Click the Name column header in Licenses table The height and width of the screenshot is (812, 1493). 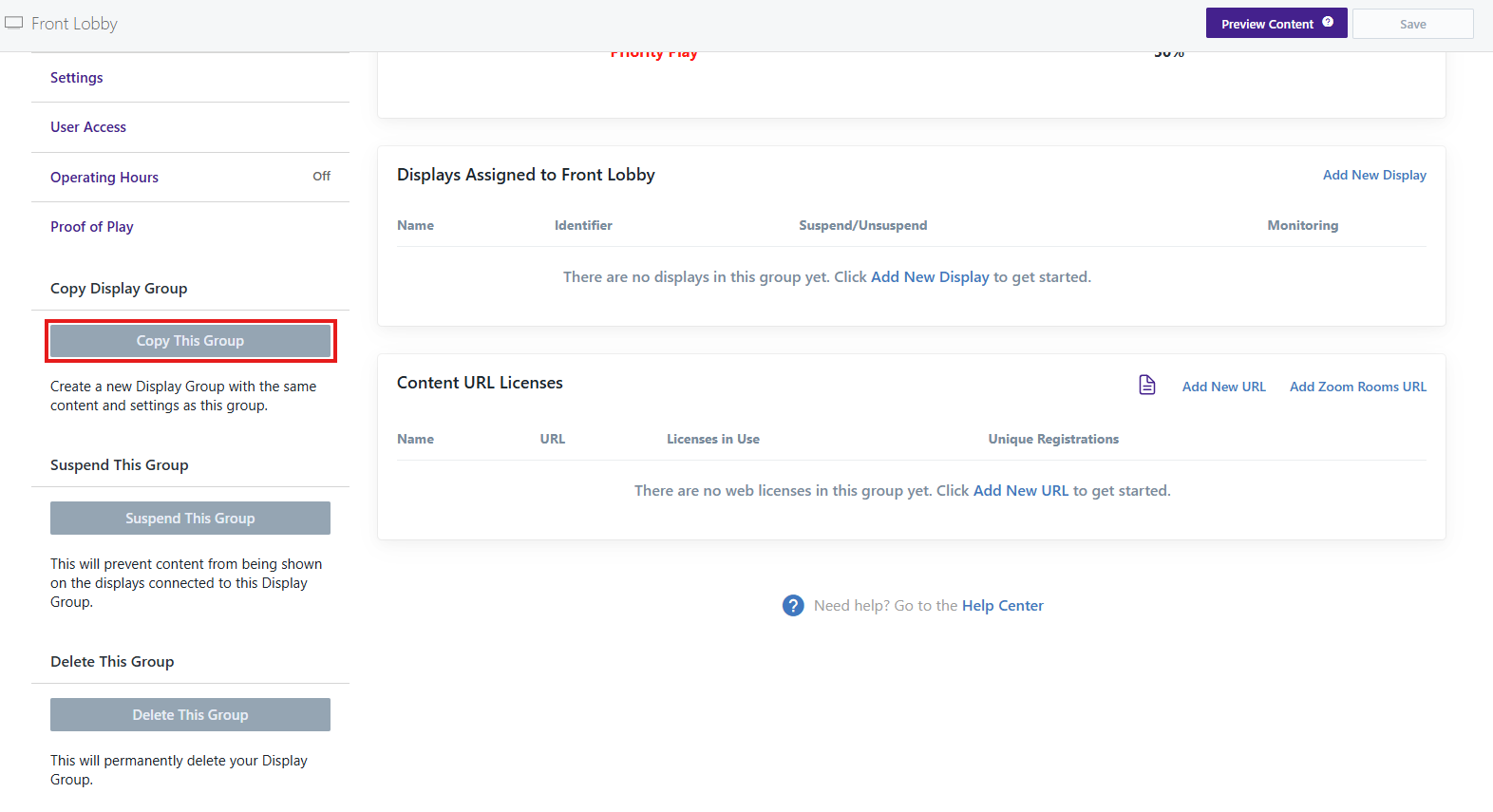(415, 439)
